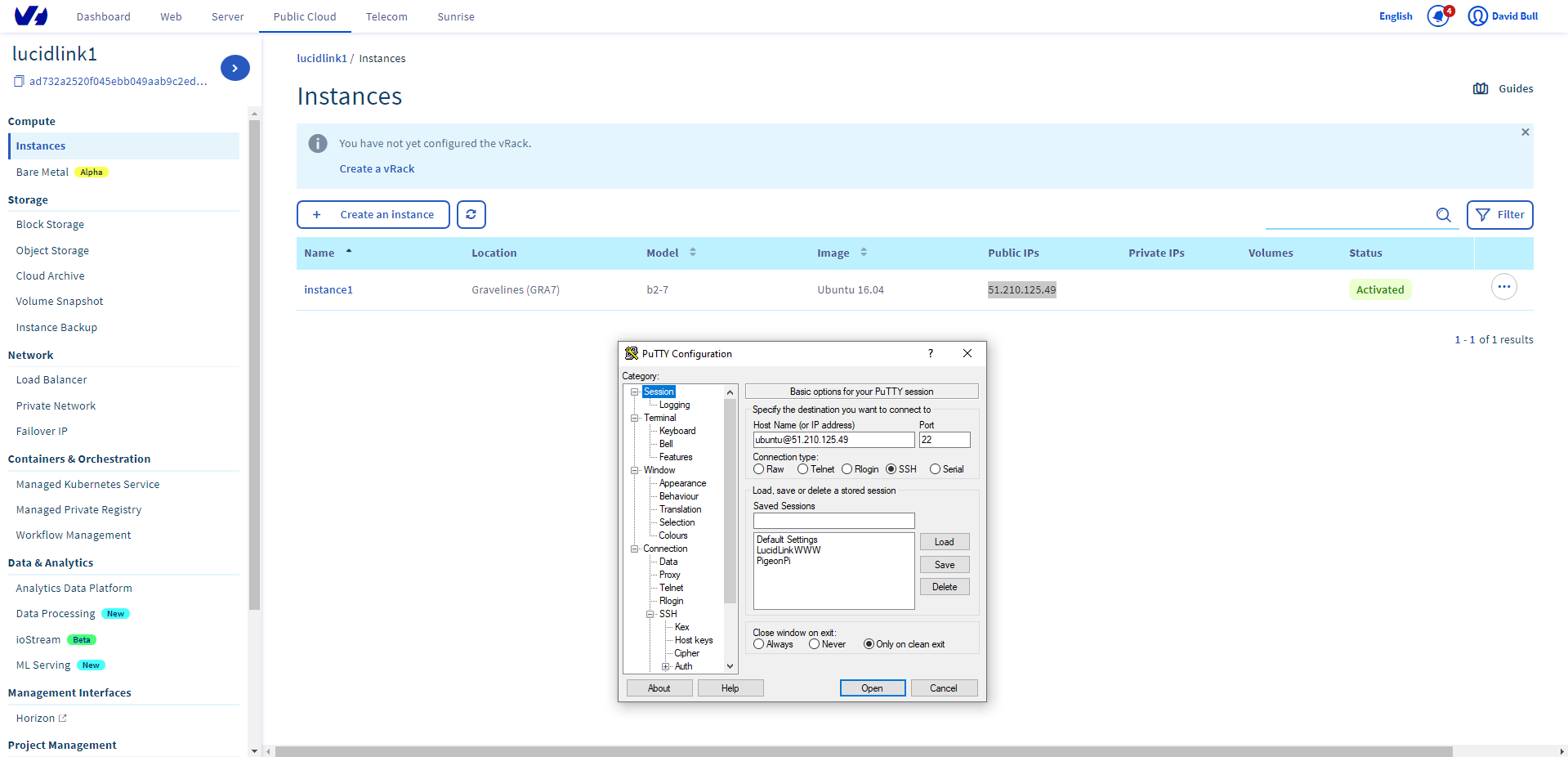Switch to the Telecom tab
The width and height of the screenshot is (1568, 757).
pos(386,16)
